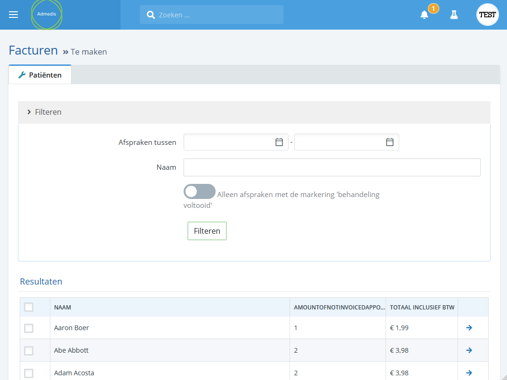Open the hamburger navigation menu
This screenshot has width=507, height=380.
coord(13,15)
